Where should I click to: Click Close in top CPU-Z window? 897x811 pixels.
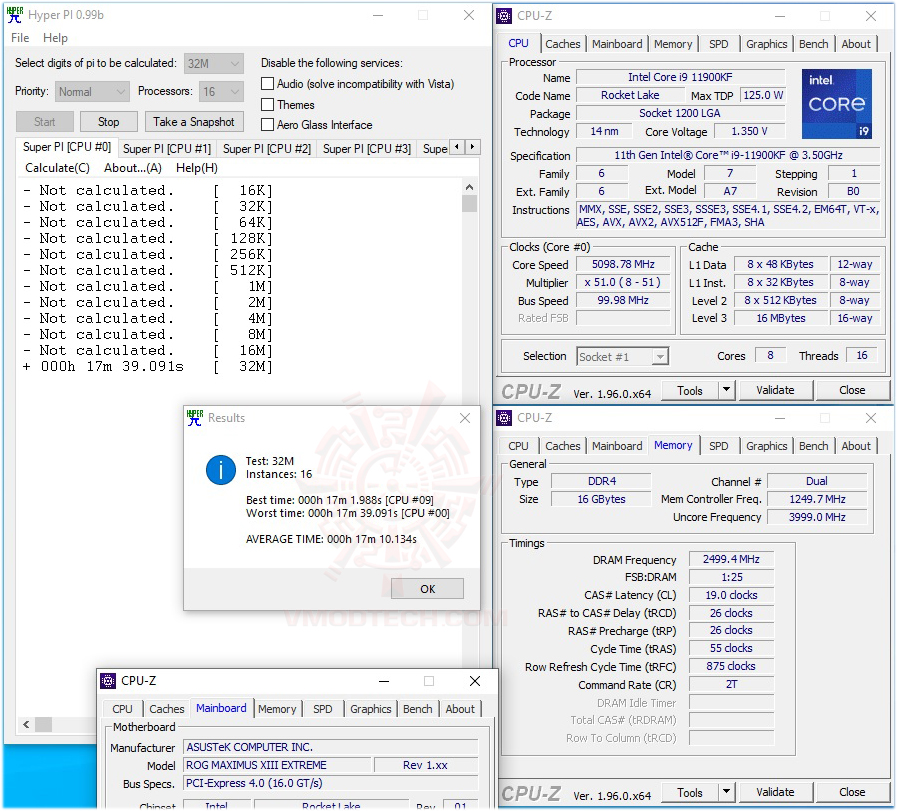(x=852, y=390)
